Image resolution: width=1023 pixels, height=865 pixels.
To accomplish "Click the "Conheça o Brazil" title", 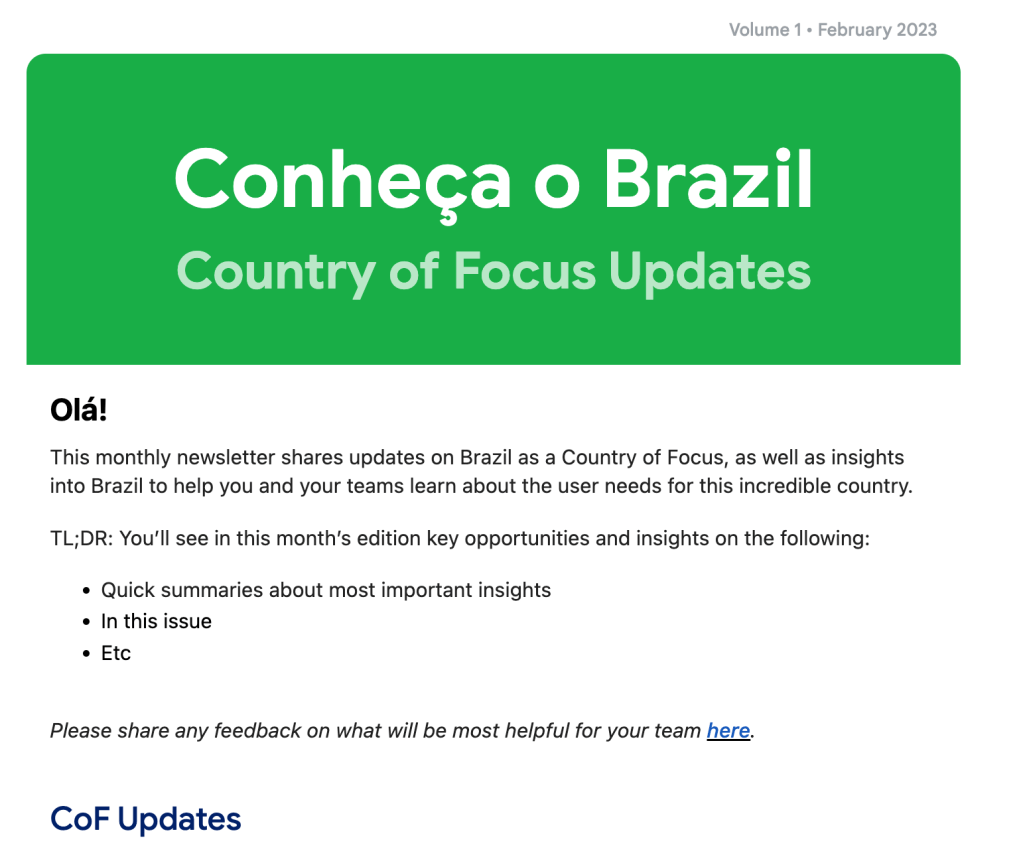I will pos(493,180).
